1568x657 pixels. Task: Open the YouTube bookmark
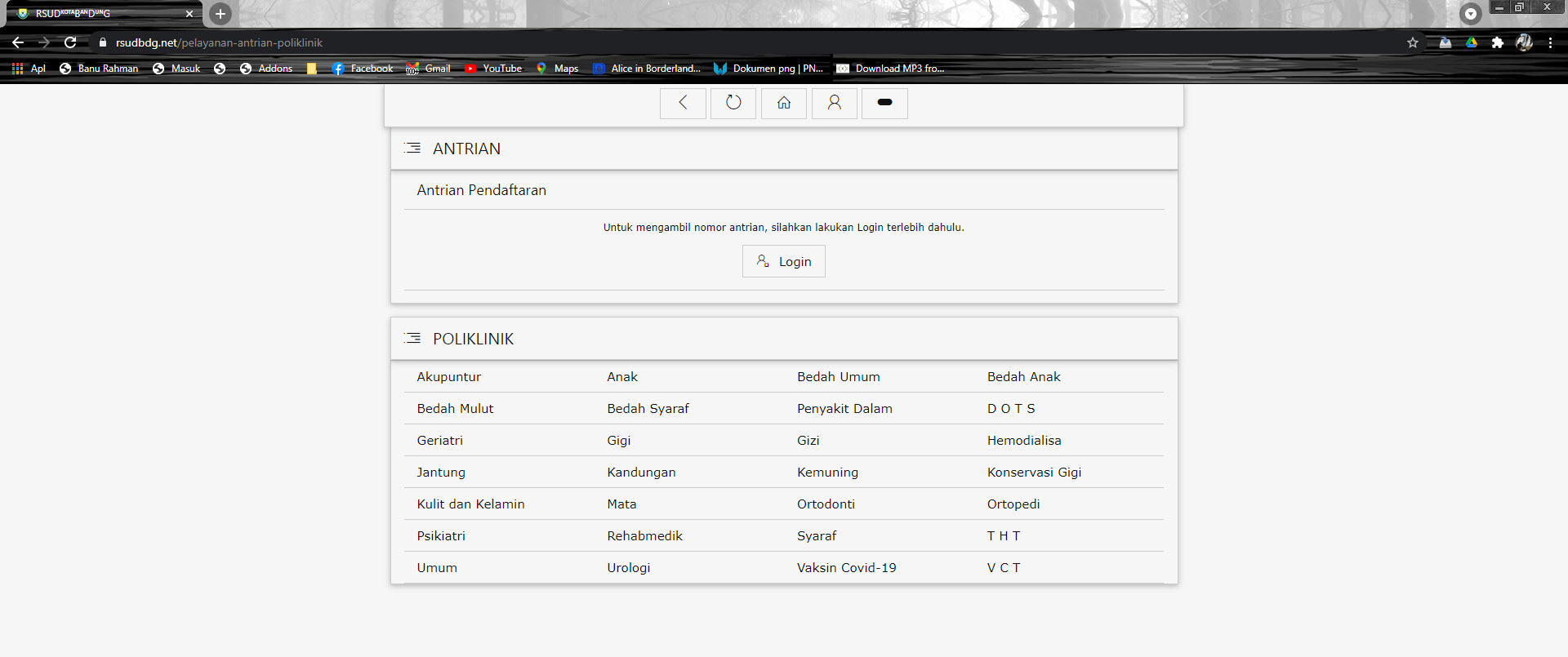tap(493, 69)
